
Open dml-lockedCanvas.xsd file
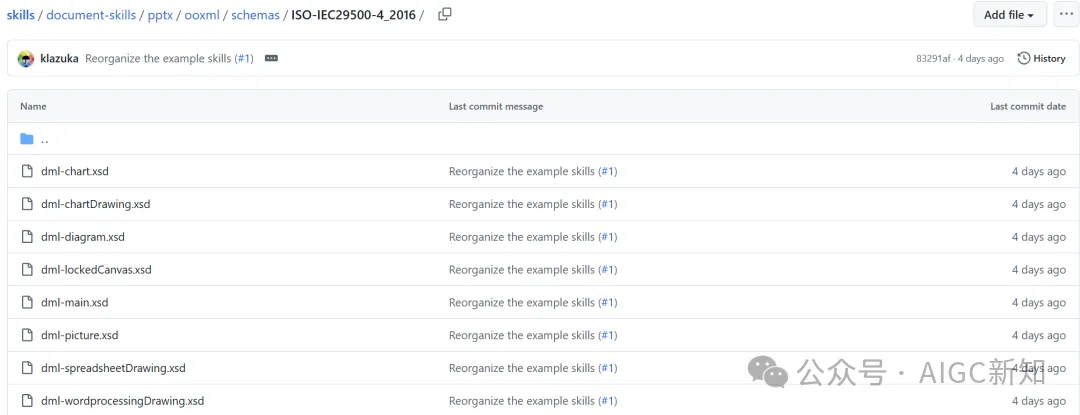click(x=96, y=270)
